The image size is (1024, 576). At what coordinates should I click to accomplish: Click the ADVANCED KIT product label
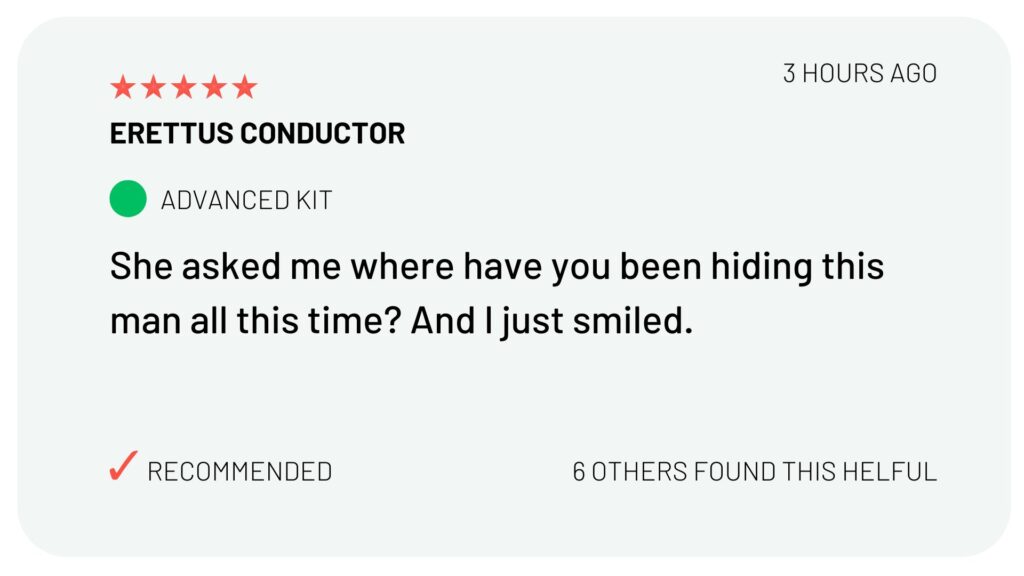(x=246, y=200)
